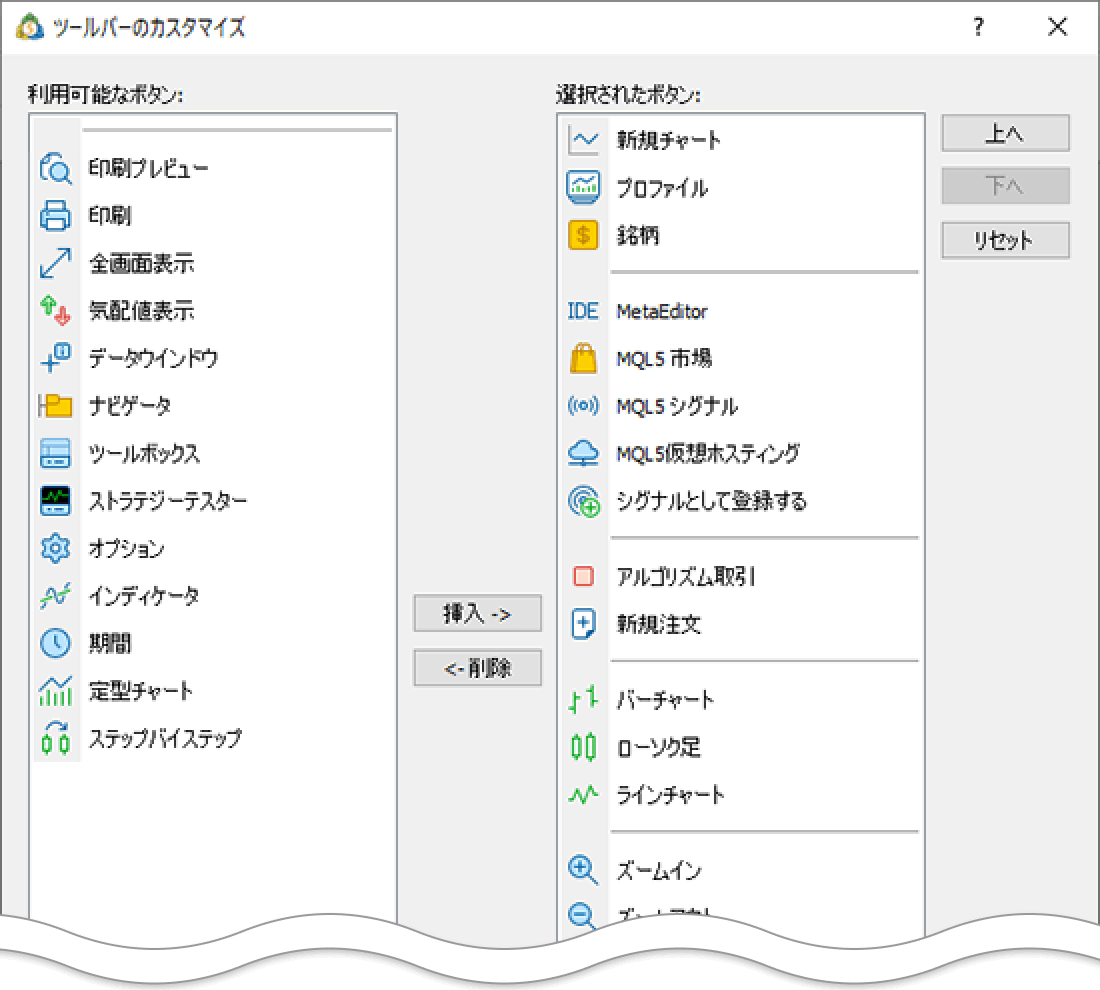Click the 気配値表示 up-down arrows icon

point(55,310)
